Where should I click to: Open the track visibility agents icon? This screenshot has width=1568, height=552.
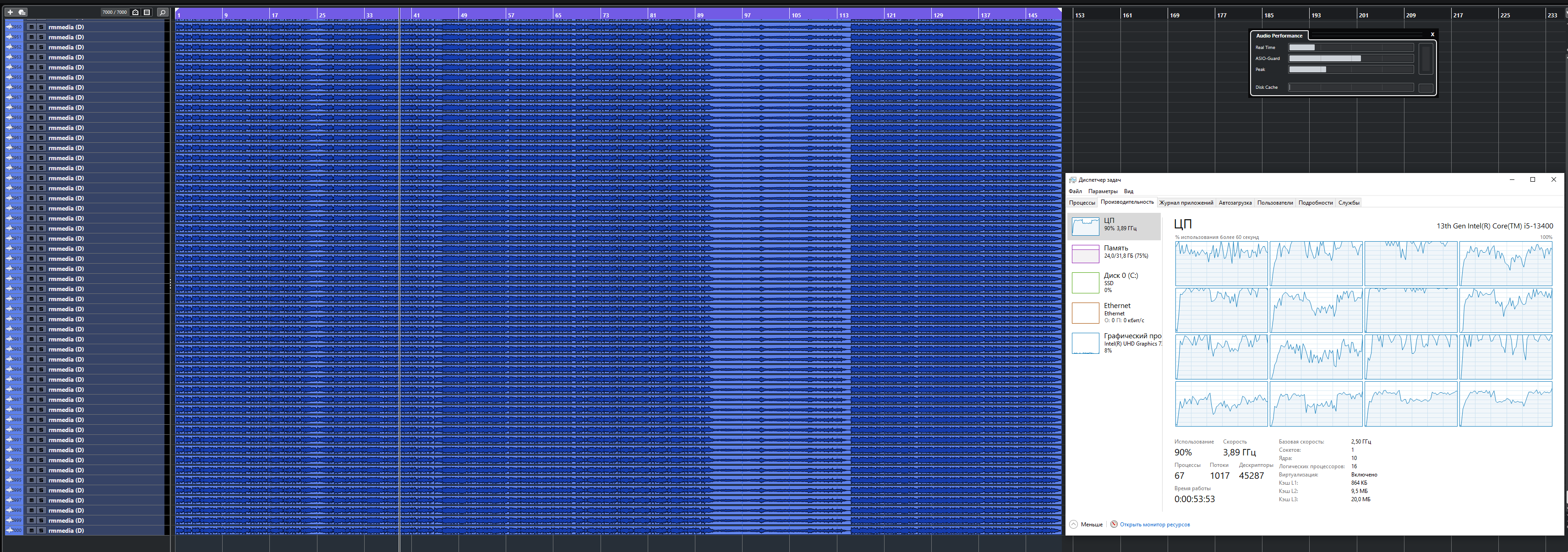tap(135, 12)
